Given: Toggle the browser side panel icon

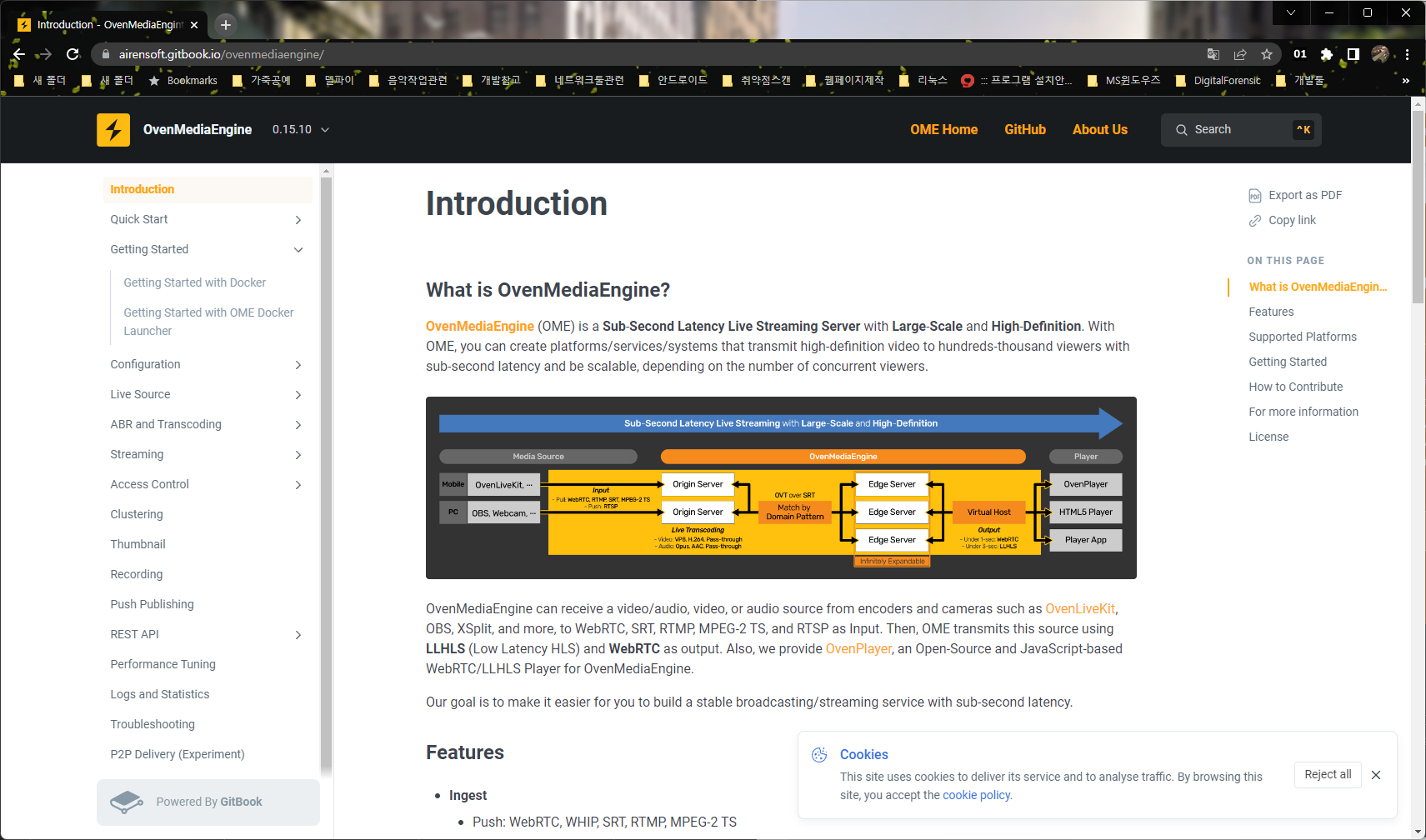Looking at the screenshot, I should pos(1353,54).
